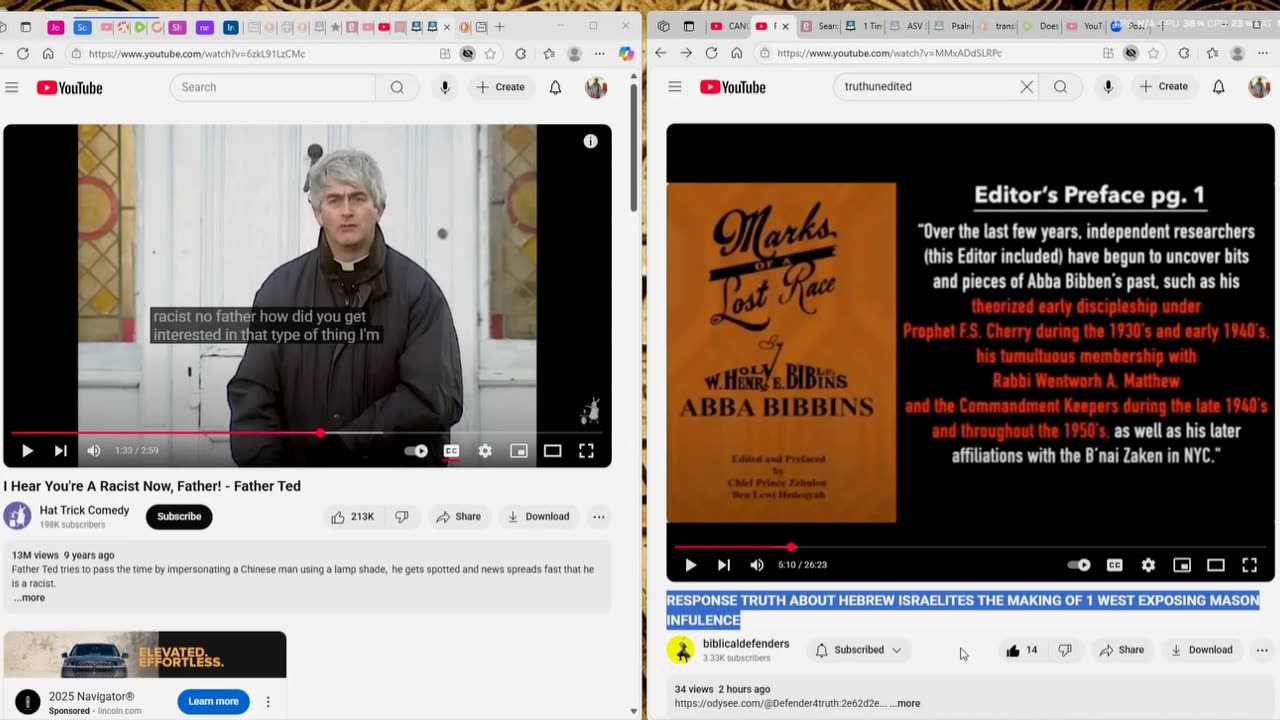Seek on Father Ted video progress bar
The height and width of the screenshot is (720, 1280).
click(307, 433)
